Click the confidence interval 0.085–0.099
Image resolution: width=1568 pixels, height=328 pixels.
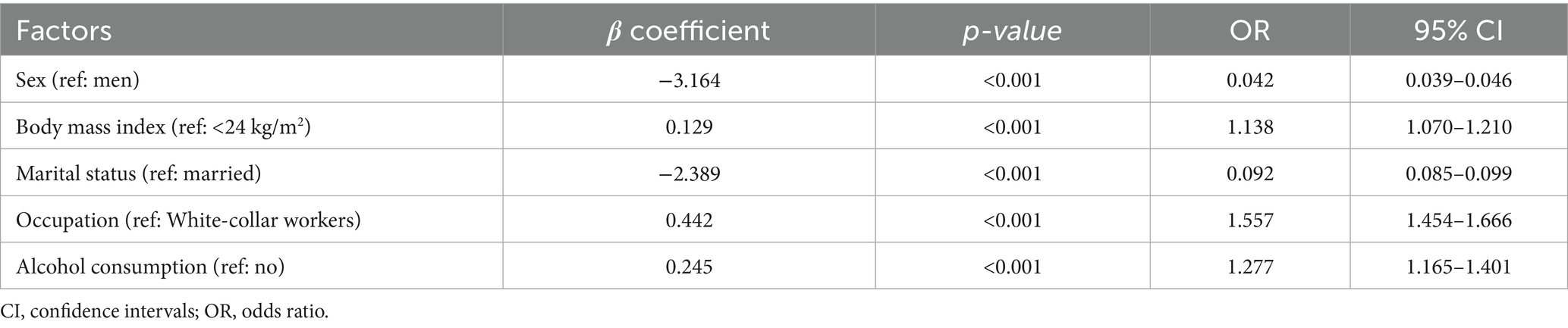[x=1458, y=173]
